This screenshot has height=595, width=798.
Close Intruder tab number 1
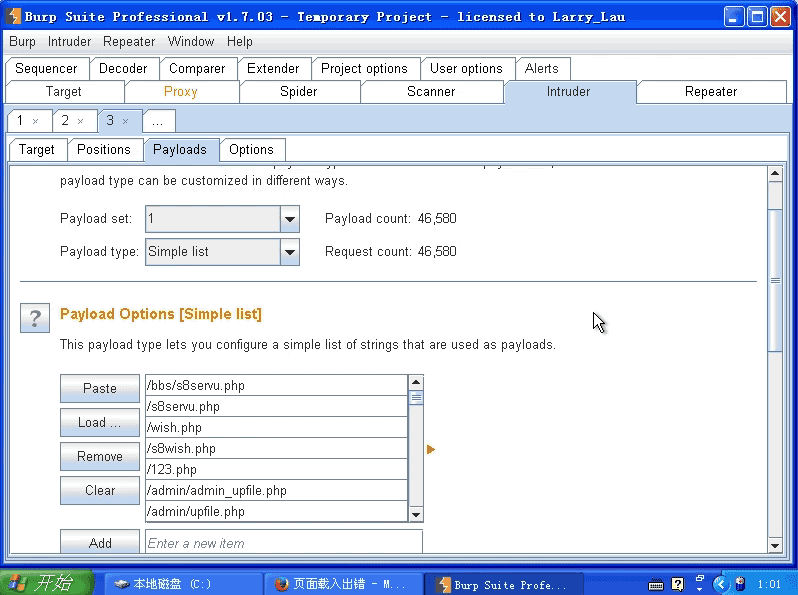click(35, 121)
